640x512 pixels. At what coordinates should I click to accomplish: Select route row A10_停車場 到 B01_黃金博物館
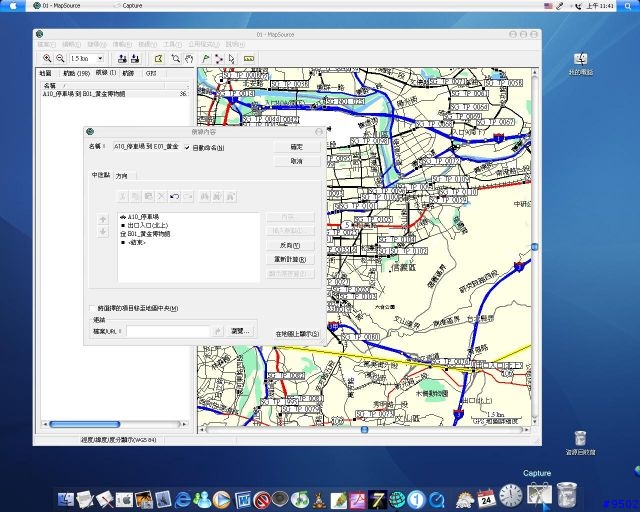pyautogui.click(x=115, y=94)
